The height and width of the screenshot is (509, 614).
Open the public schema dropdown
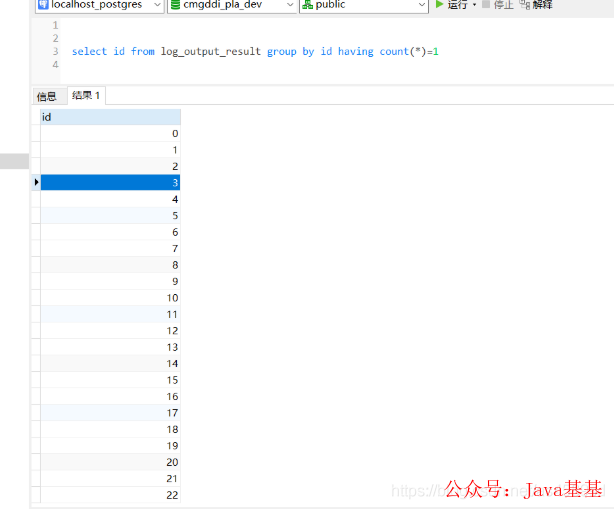(x=364, y=5)
